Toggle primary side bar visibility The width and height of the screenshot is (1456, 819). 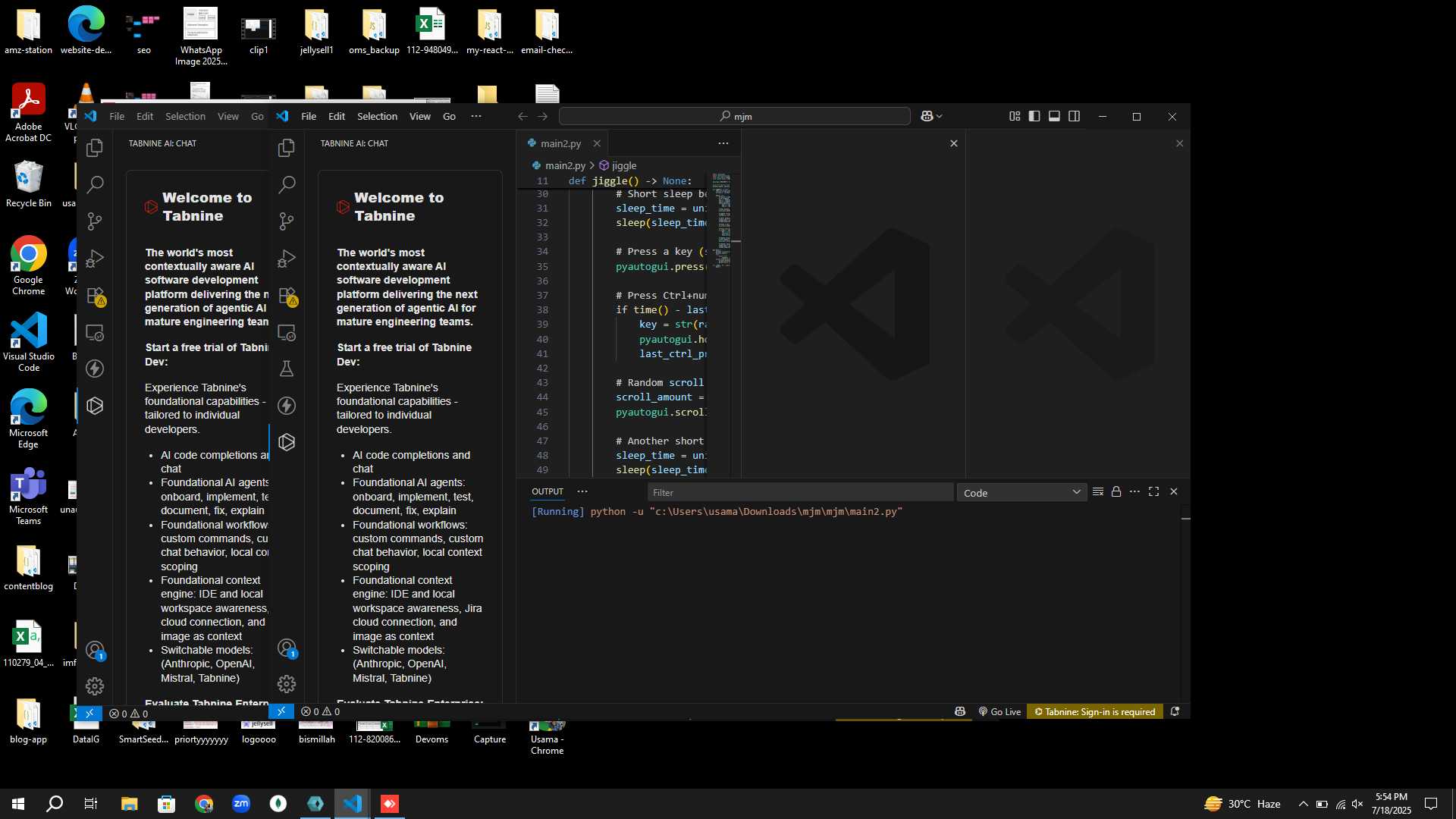tap(1034, 116)
